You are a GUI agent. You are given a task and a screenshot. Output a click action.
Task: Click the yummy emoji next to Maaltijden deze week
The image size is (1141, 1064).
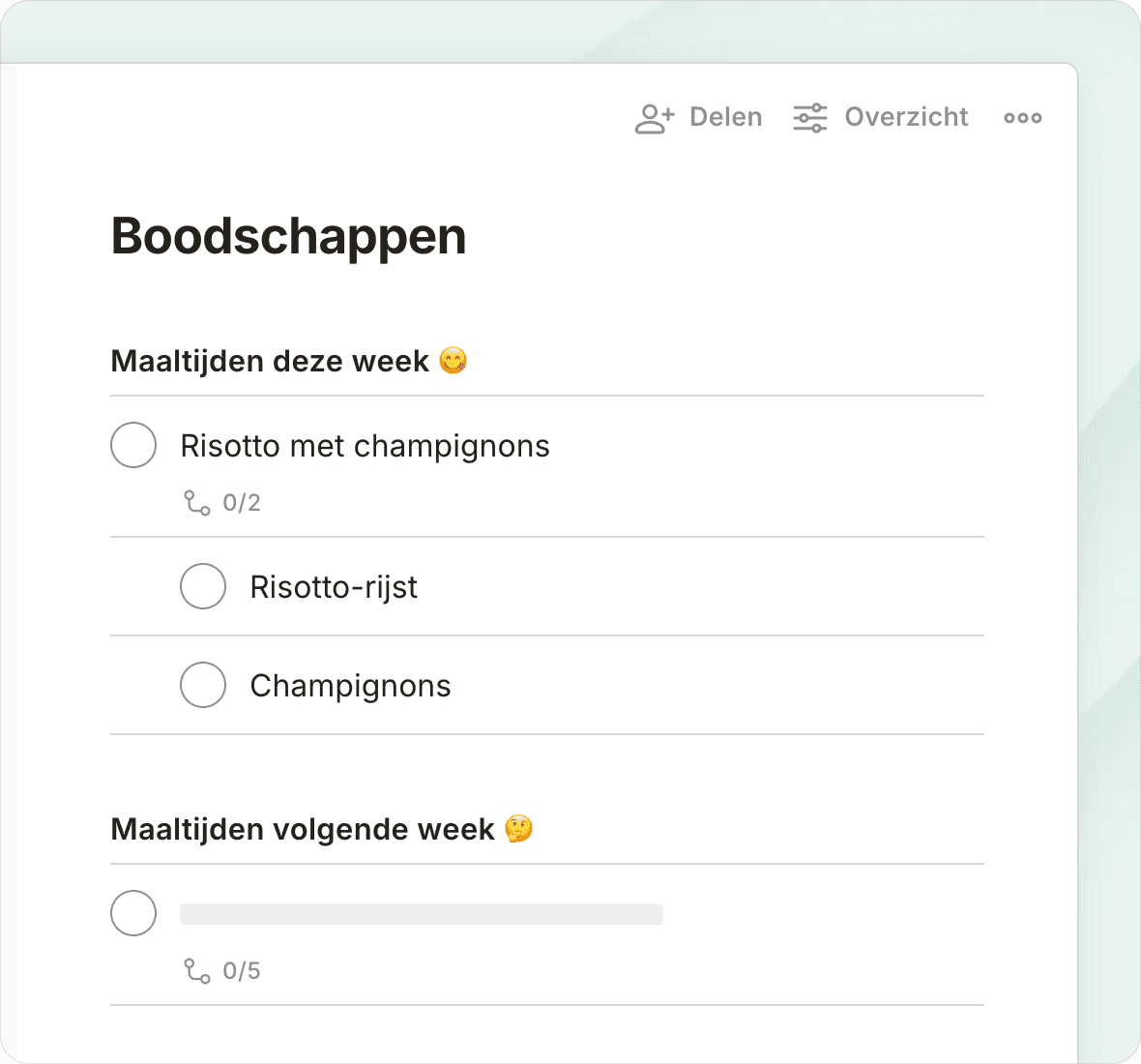[453, 361]
